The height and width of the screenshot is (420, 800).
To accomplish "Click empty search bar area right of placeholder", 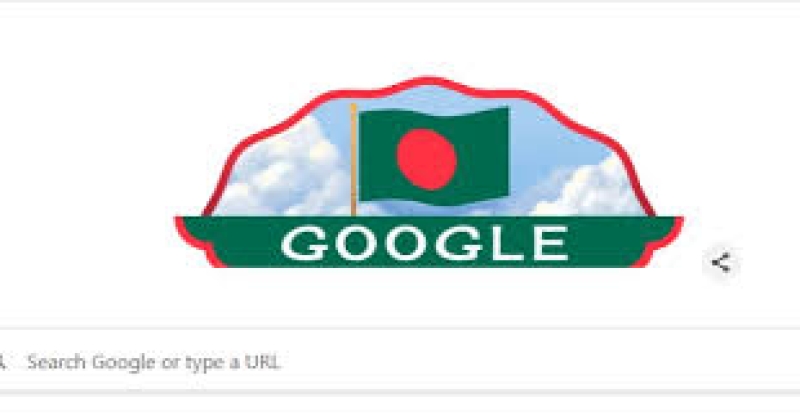I will tap(536, 362).
